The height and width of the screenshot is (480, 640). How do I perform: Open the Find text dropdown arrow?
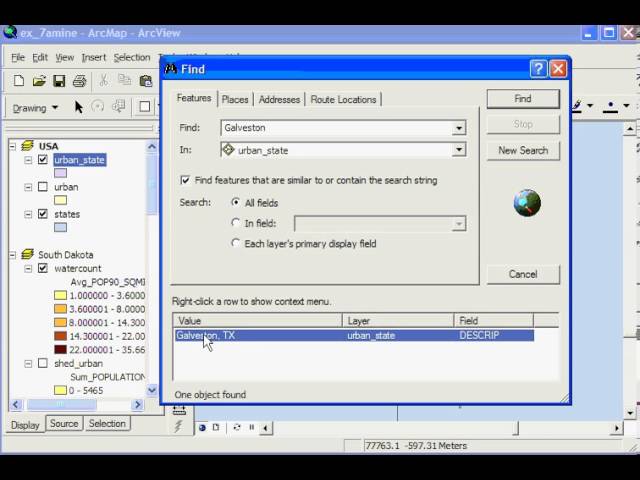click(x=459, y=128)
